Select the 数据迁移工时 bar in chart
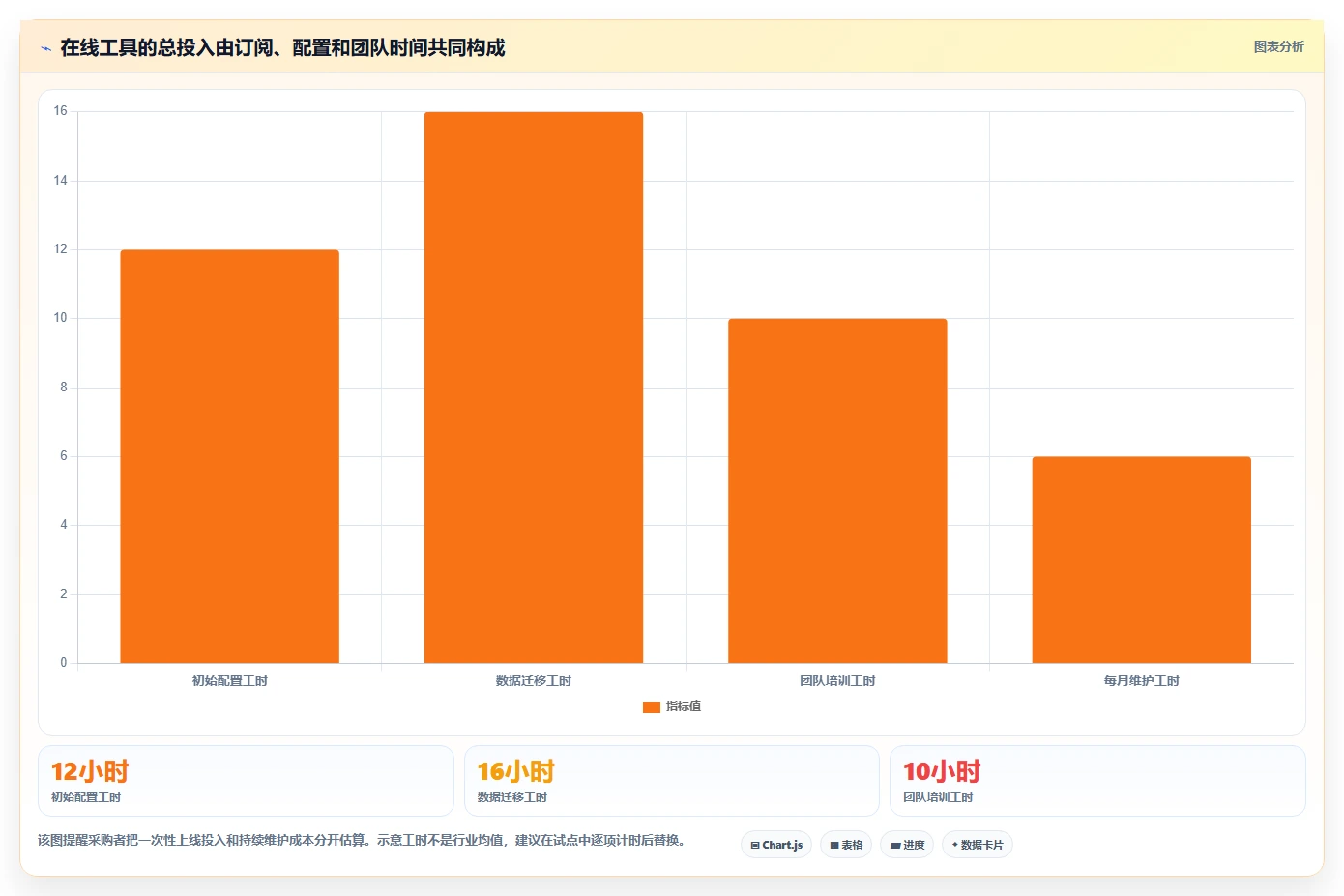Viewport: 1344px width, 896px height. coord(534,388)
